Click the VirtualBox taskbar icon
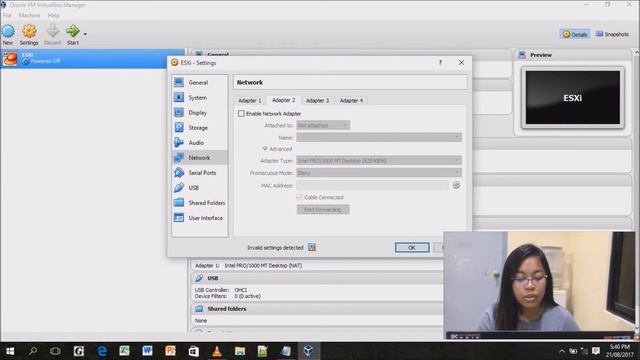 click(x=309, y=351)
